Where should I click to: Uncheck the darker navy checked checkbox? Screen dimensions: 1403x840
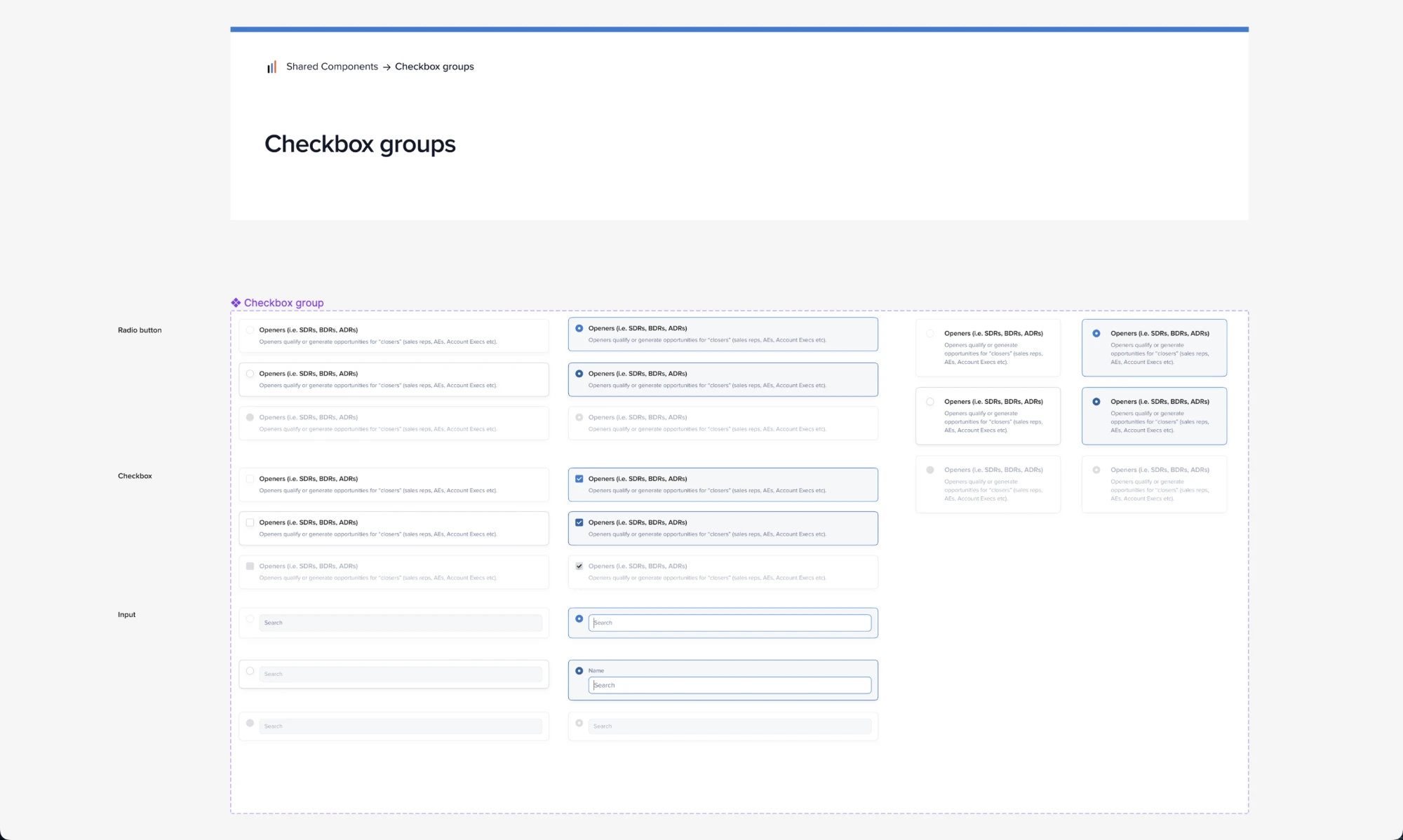point(579,522)
